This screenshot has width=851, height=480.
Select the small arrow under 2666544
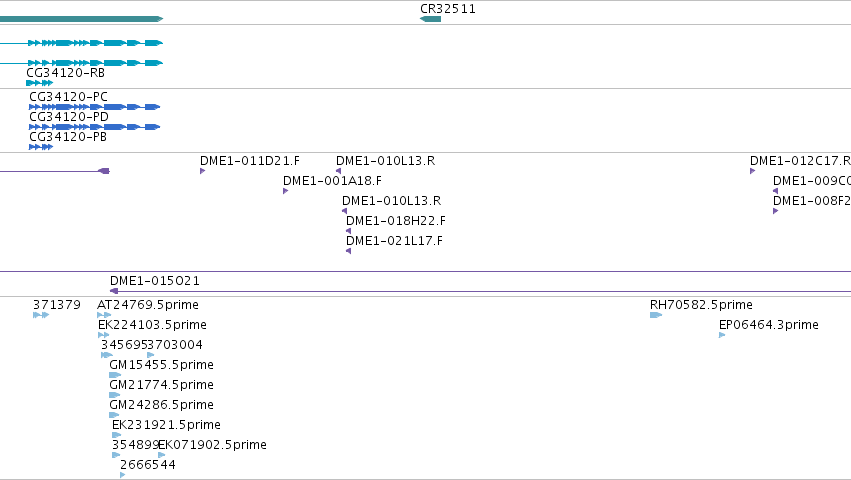click(123, 475)
